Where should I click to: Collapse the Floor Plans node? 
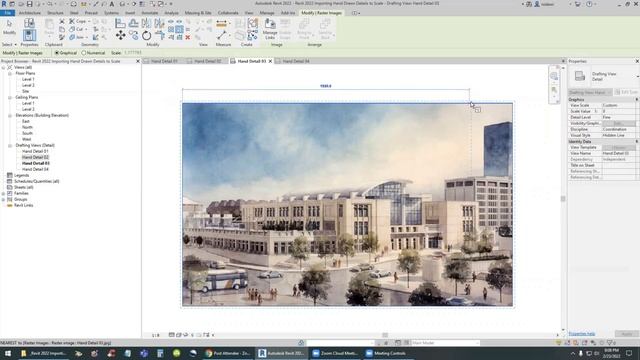(x=10, y=73)
